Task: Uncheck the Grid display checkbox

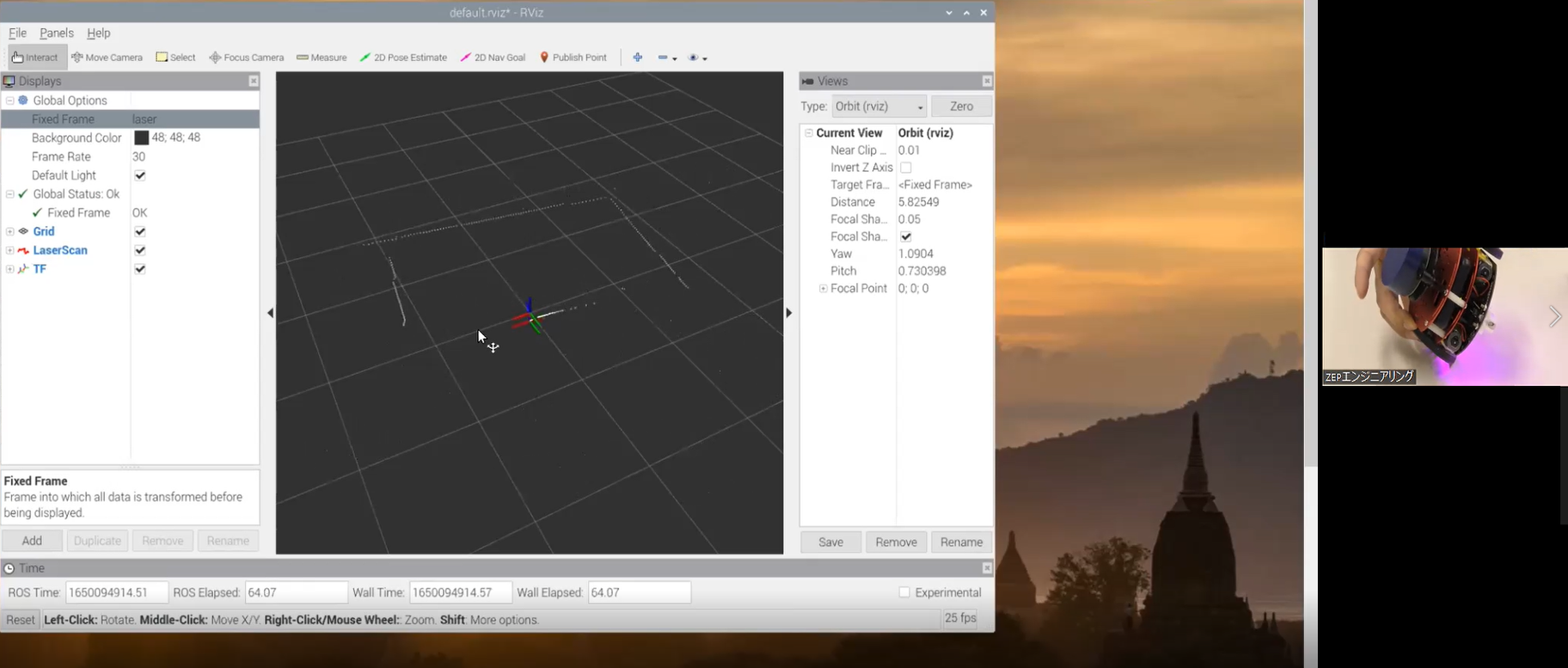Action: pyautogui.click(x=140, y=231)
